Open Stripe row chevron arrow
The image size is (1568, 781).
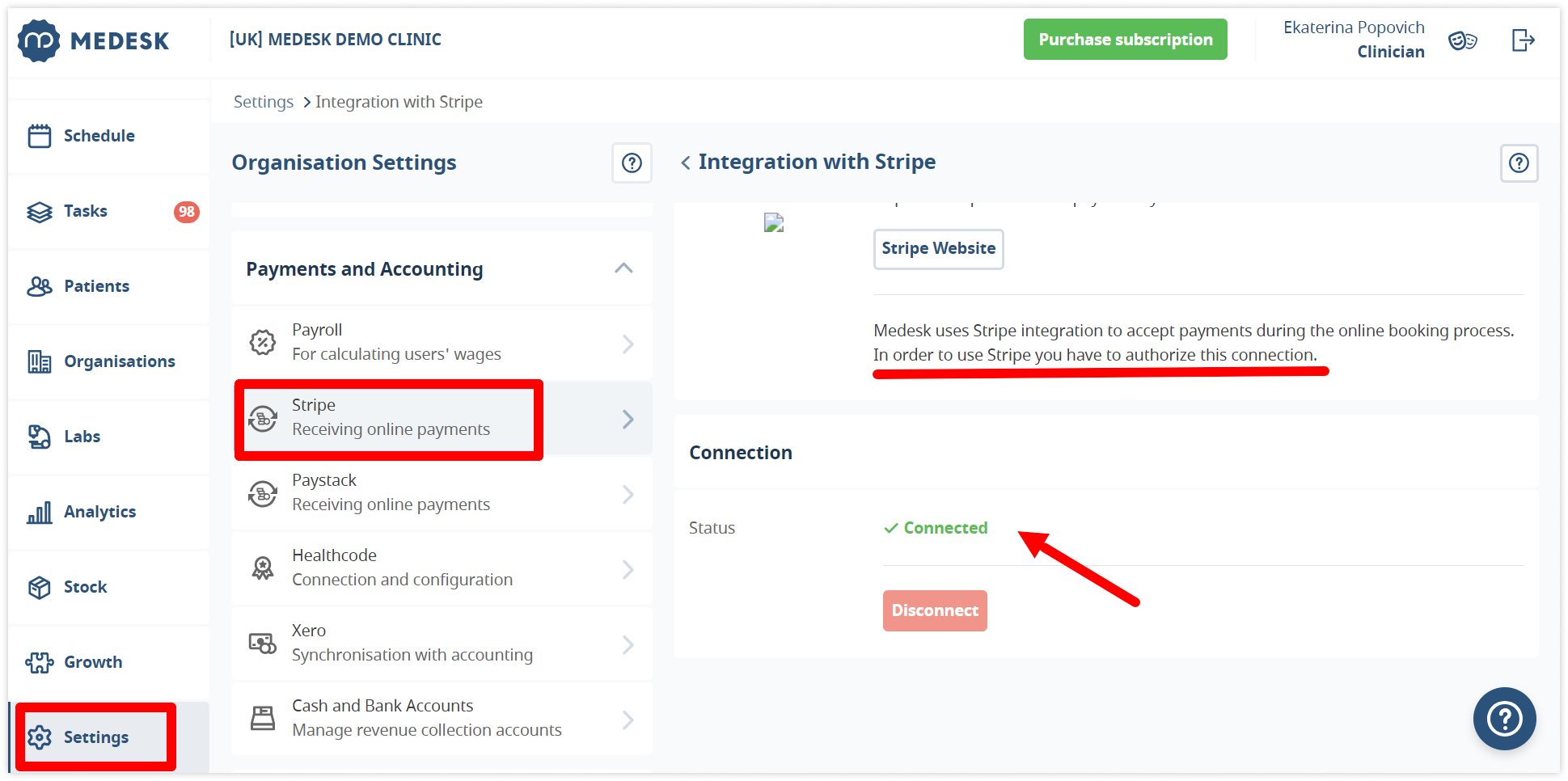point(628,419)
